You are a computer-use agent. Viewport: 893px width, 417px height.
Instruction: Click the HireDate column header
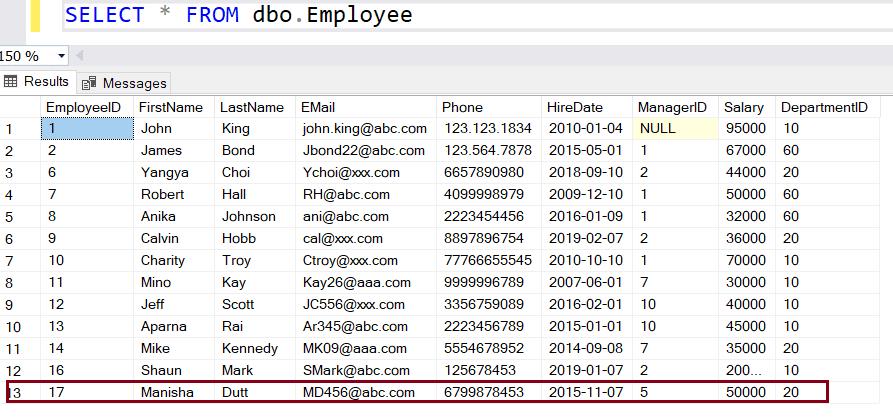point(575,107)
